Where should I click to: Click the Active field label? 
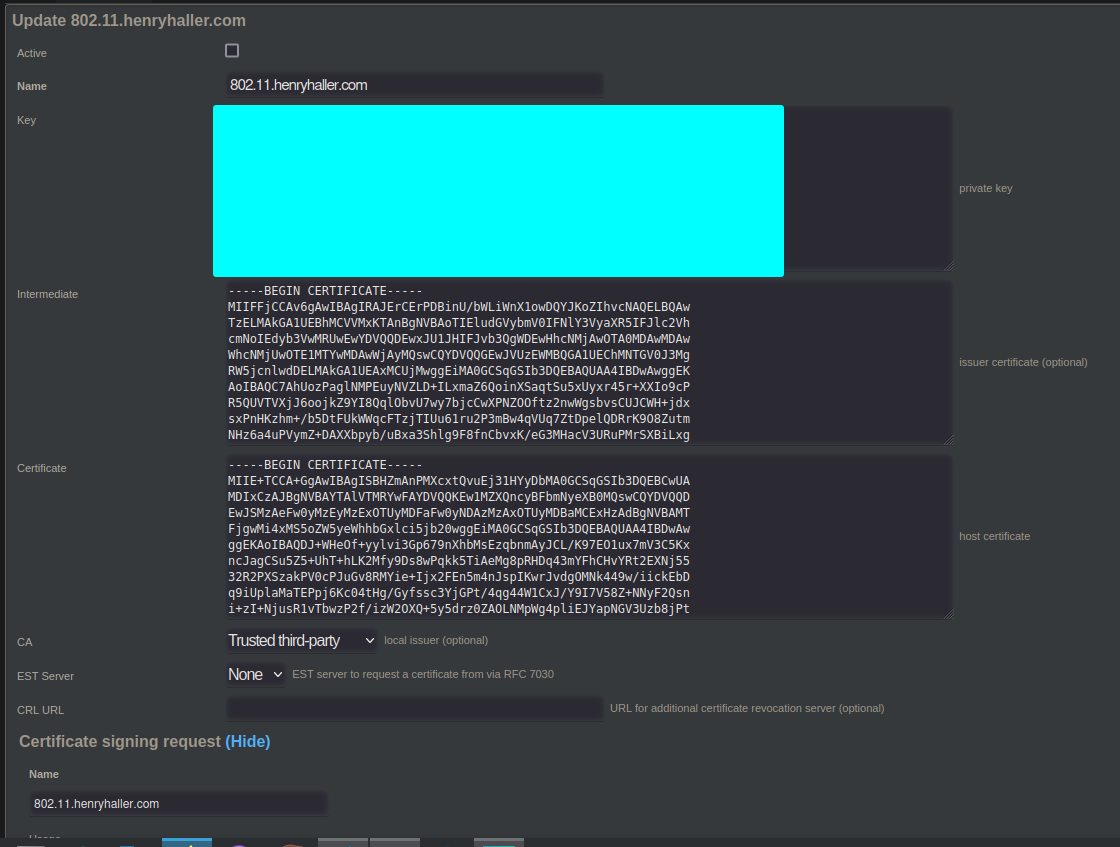(x=32, y=53)
